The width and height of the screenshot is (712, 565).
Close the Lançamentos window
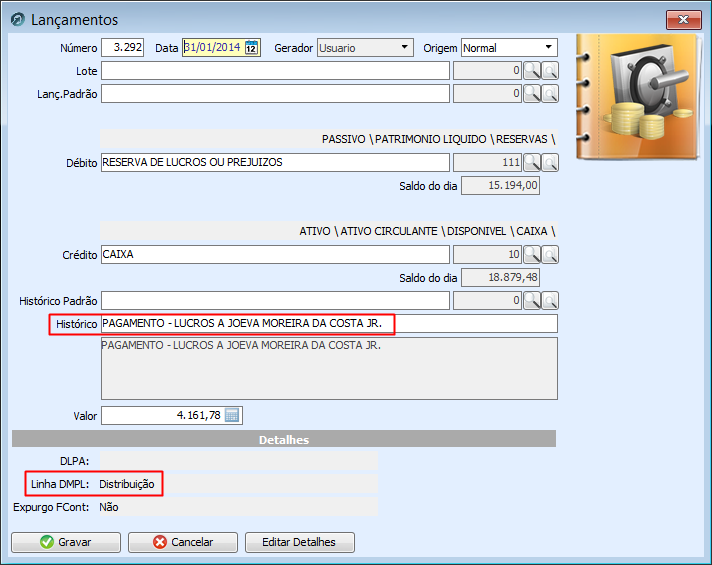pos(683,20)
